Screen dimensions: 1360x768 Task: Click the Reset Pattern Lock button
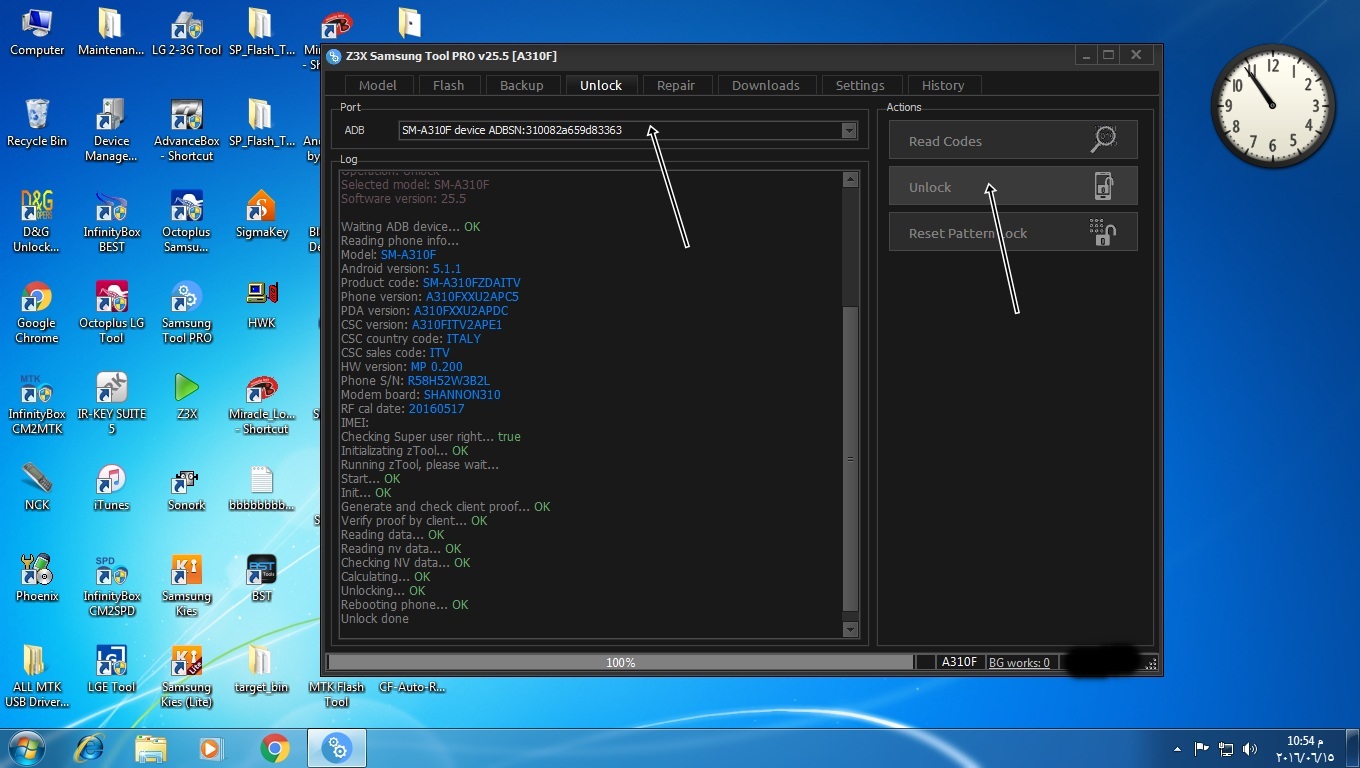pos(1013,232)
